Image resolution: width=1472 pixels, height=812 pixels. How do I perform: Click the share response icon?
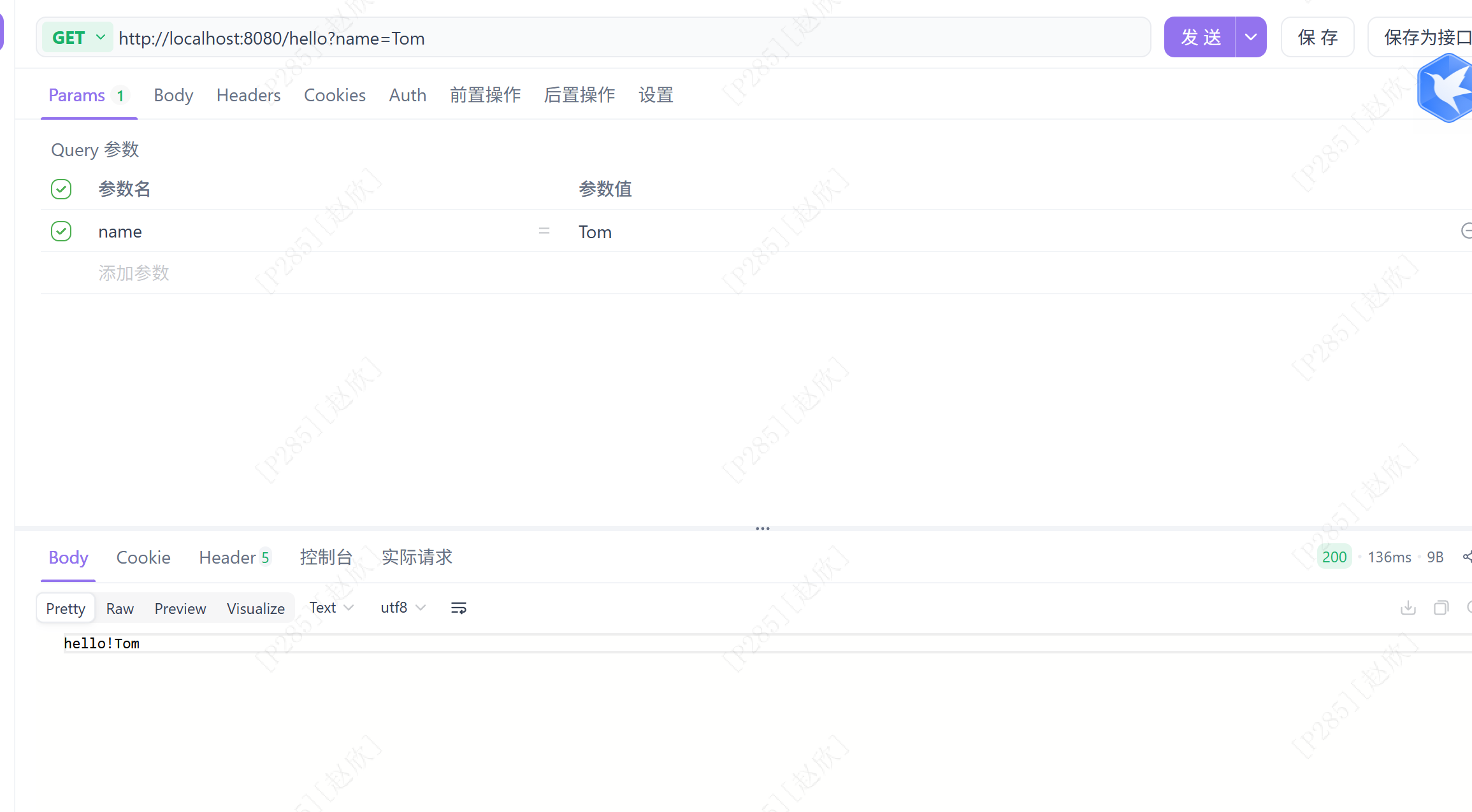click(x=1466, y=557)
